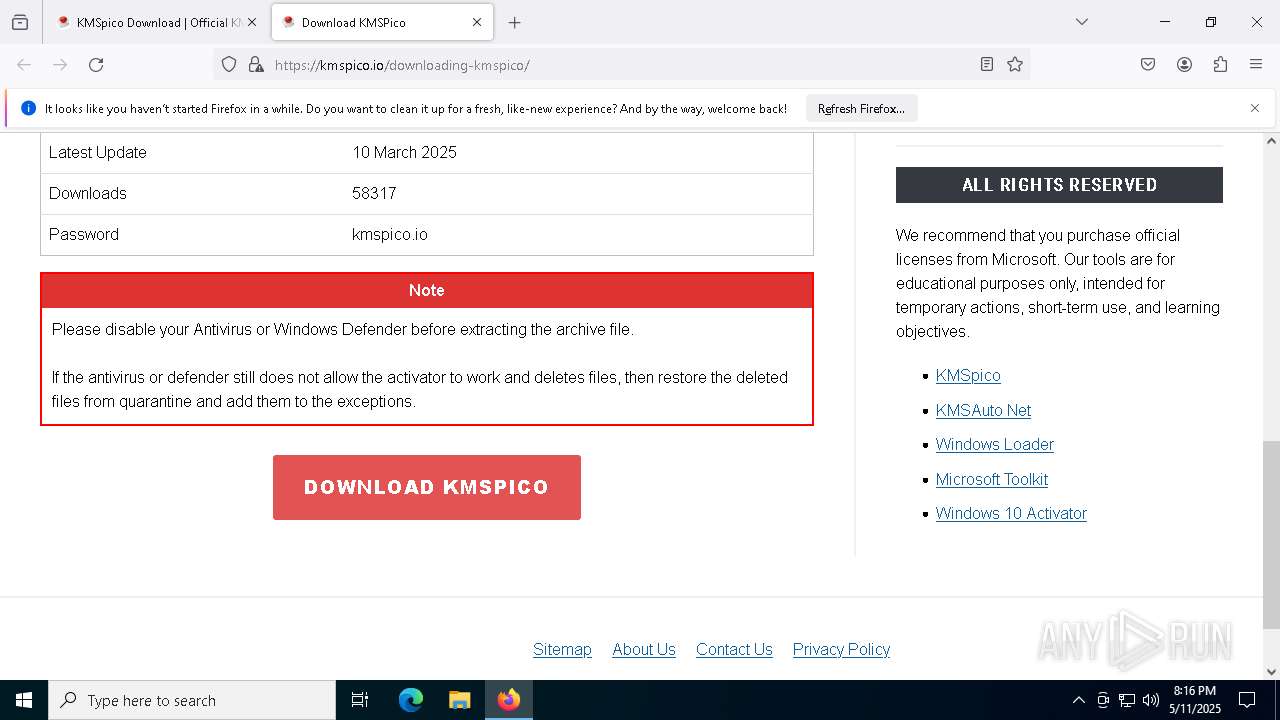Image resolution: width=1280 pixels, height=720 pixels.
Task: Click the page vertical scrollbar thumb
Action: click(1271, 535)
